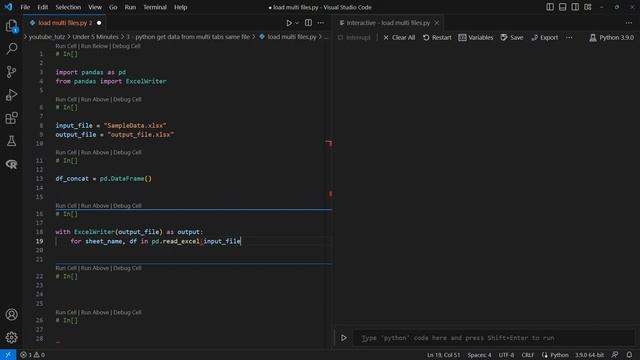640x360 pixels.
Task: Go to line via Ln 19, Col 51
Action: [444, 355]
